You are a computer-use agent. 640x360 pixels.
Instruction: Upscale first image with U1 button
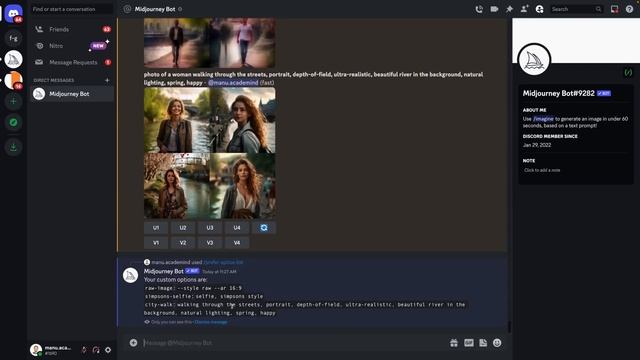click(x=156, y=228)
